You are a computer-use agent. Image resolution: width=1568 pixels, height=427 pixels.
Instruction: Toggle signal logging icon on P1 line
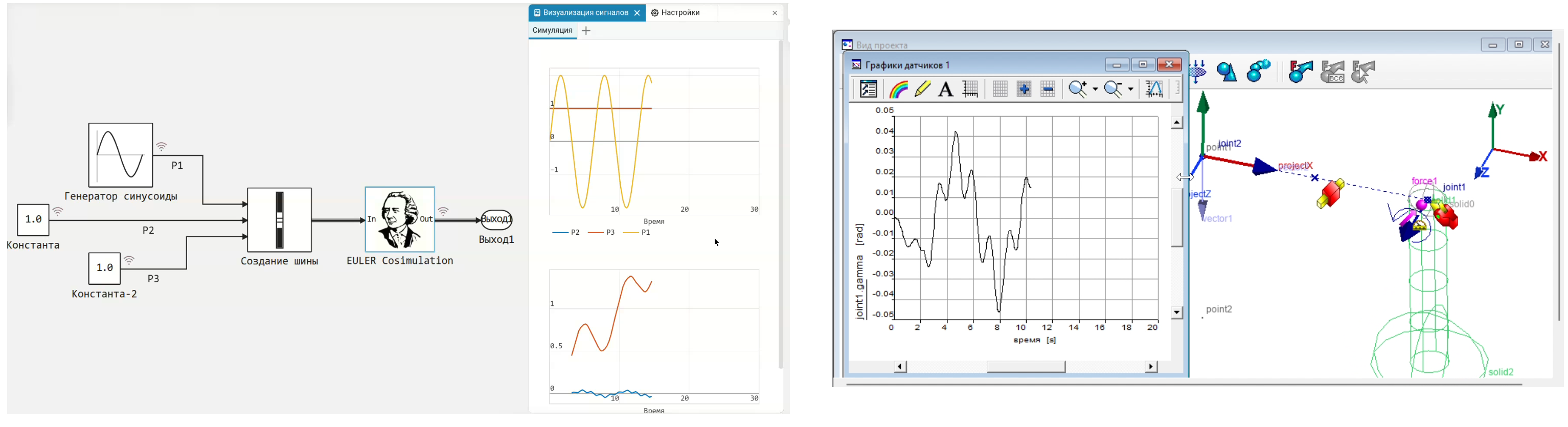point(162,147)
